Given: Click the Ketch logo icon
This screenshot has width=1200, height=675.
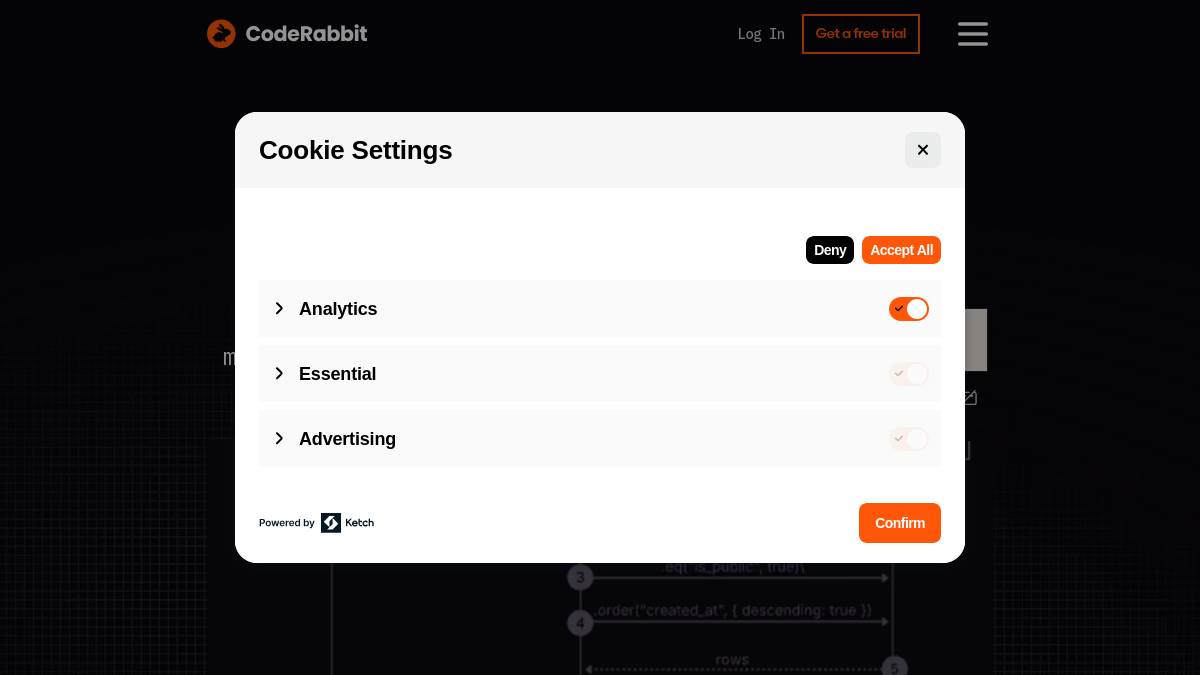Looking at the screenshot, I should pyautogui.click(x=330, y=523).
